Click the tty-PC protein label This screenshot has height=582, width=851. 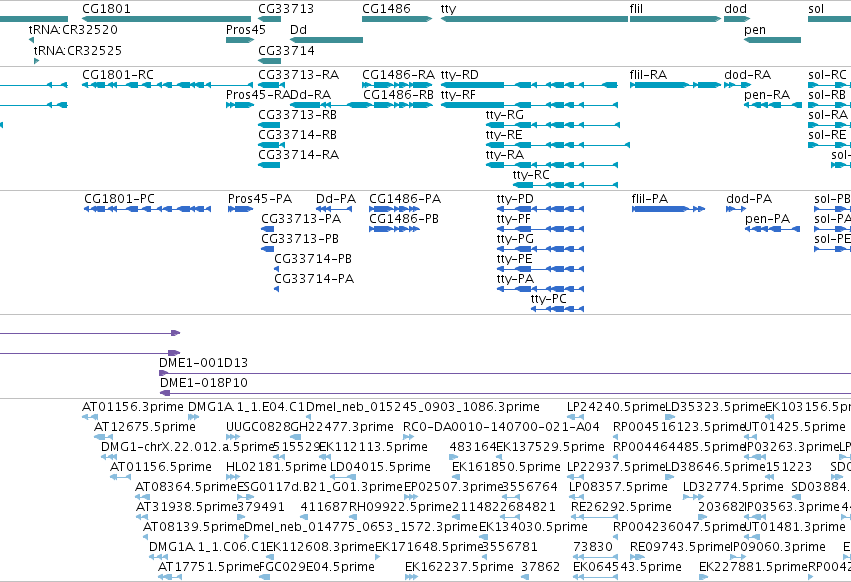point(549,299)
